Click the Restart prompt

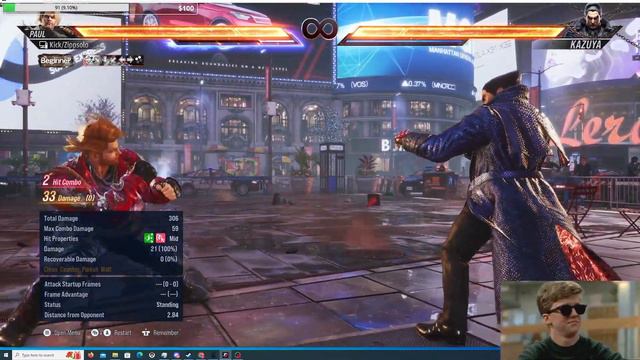(x=111, y=333)
